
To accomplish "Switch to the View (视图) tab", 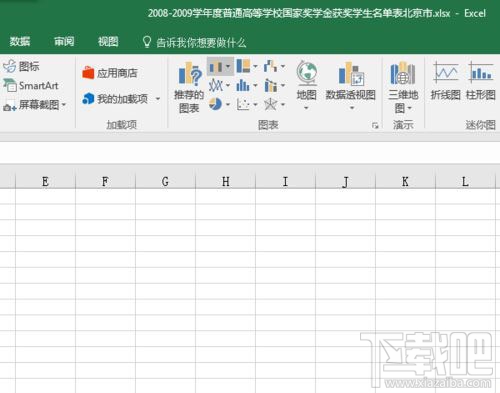I will click(108, 41).
